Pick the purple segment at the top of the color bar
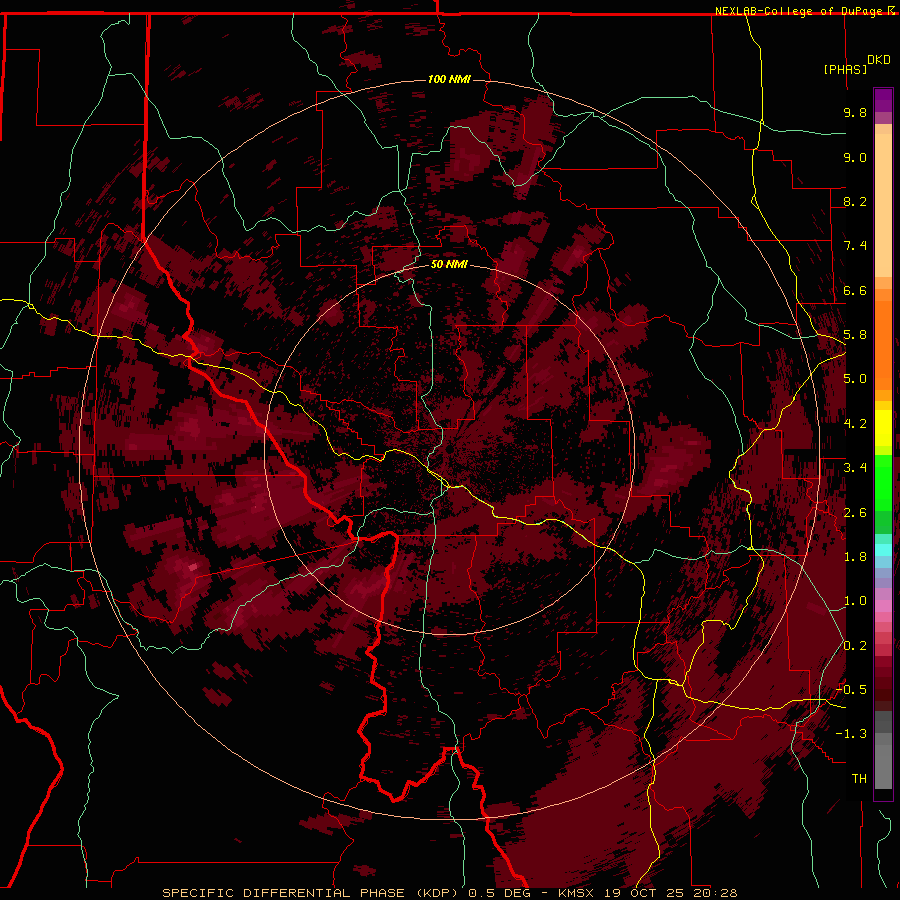Screen dimensions: 900x900 tap(883, 100)
